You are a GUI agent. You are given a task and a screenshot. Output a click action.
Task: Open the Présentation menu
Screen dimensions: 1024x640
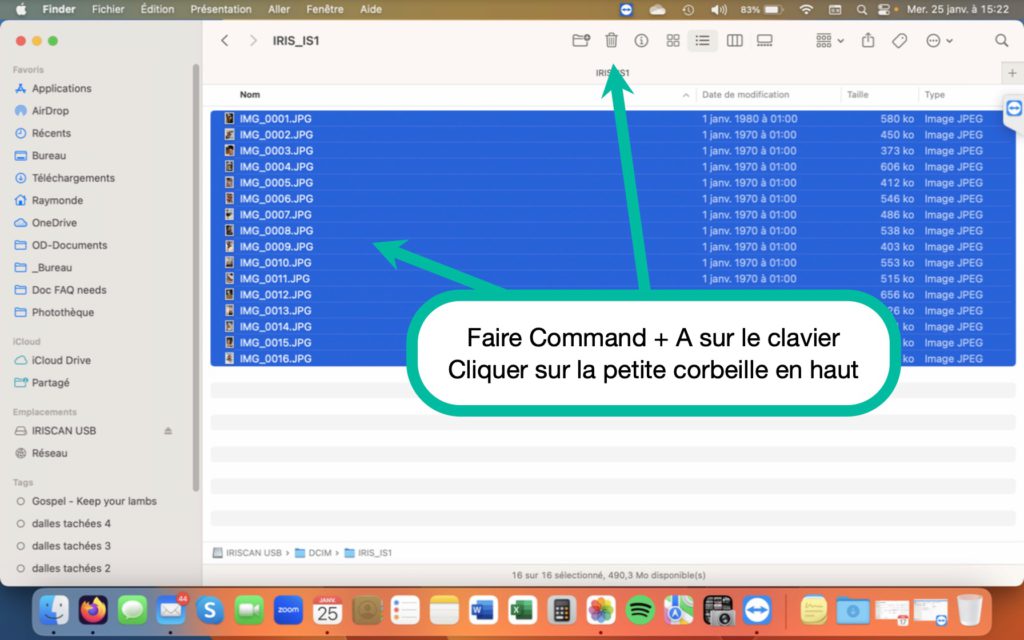220,9
